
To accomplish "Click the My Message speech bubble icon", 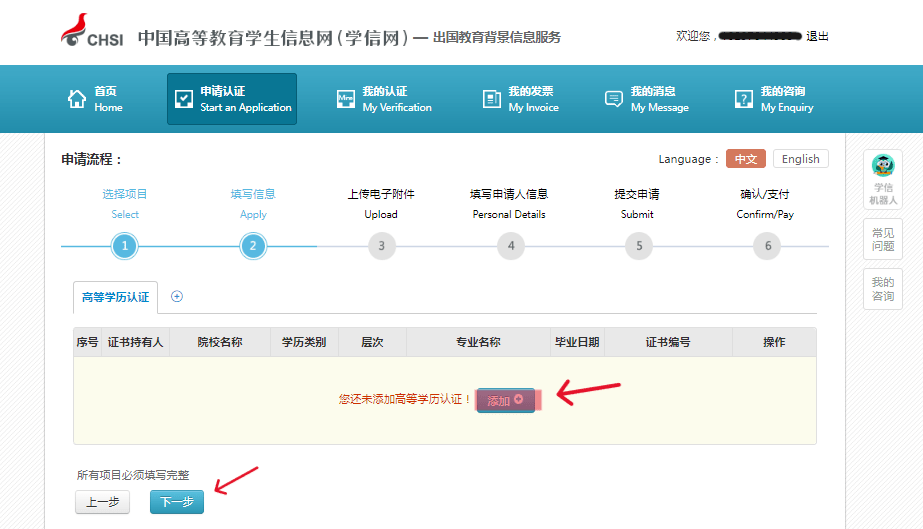I will [x=614, y=99].
